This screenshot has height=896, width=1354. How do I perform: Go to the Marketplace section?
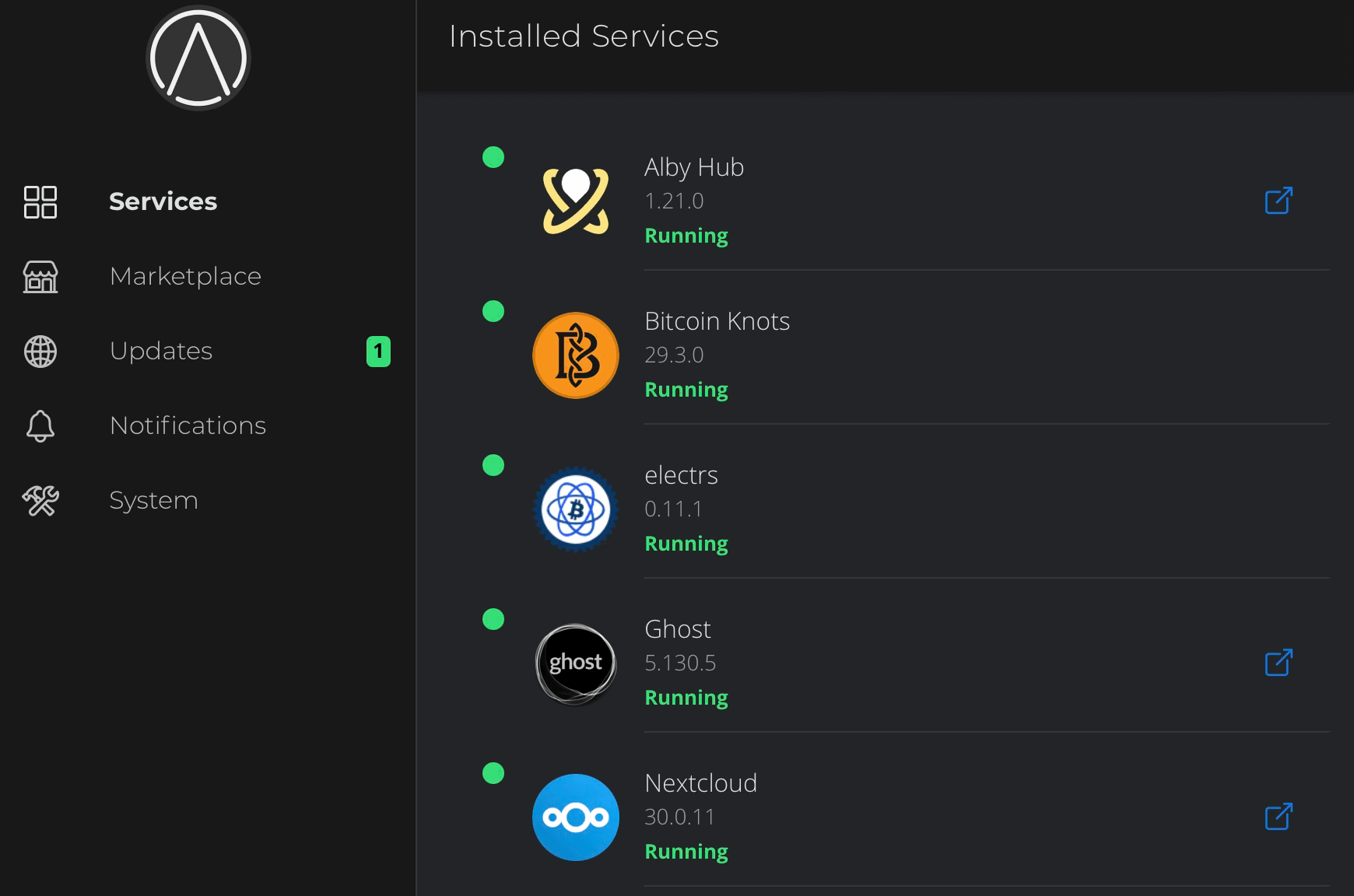tap(185, 276)
